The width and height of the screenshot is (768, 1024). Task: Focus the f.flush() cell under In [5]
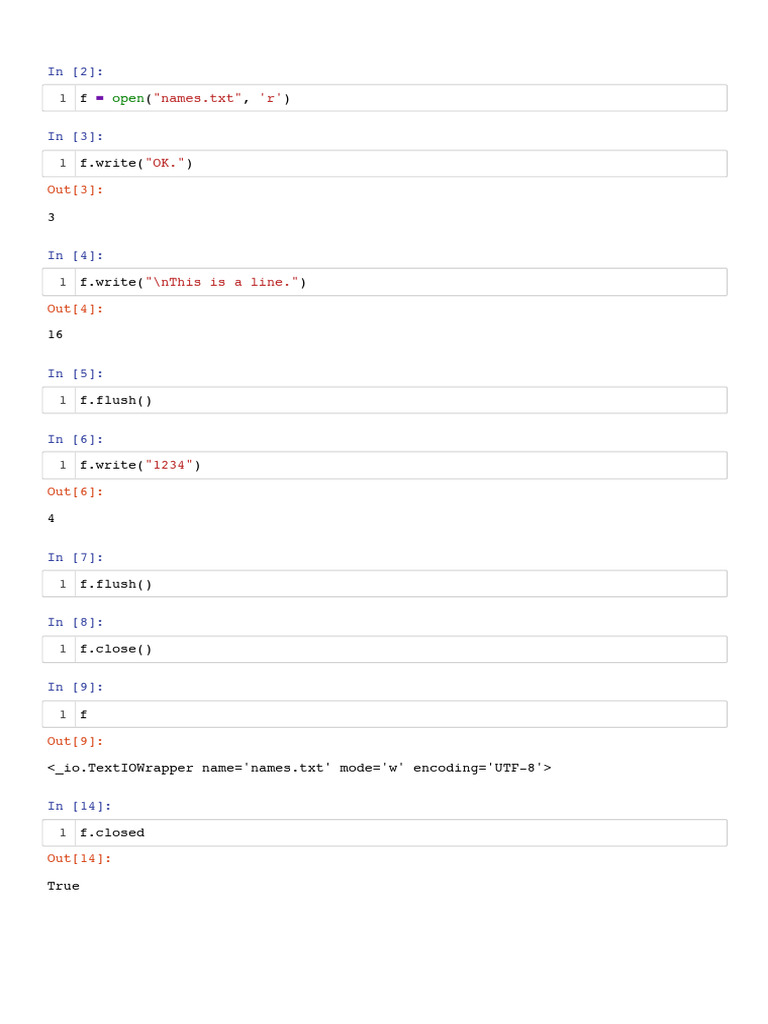pos(400,400)
